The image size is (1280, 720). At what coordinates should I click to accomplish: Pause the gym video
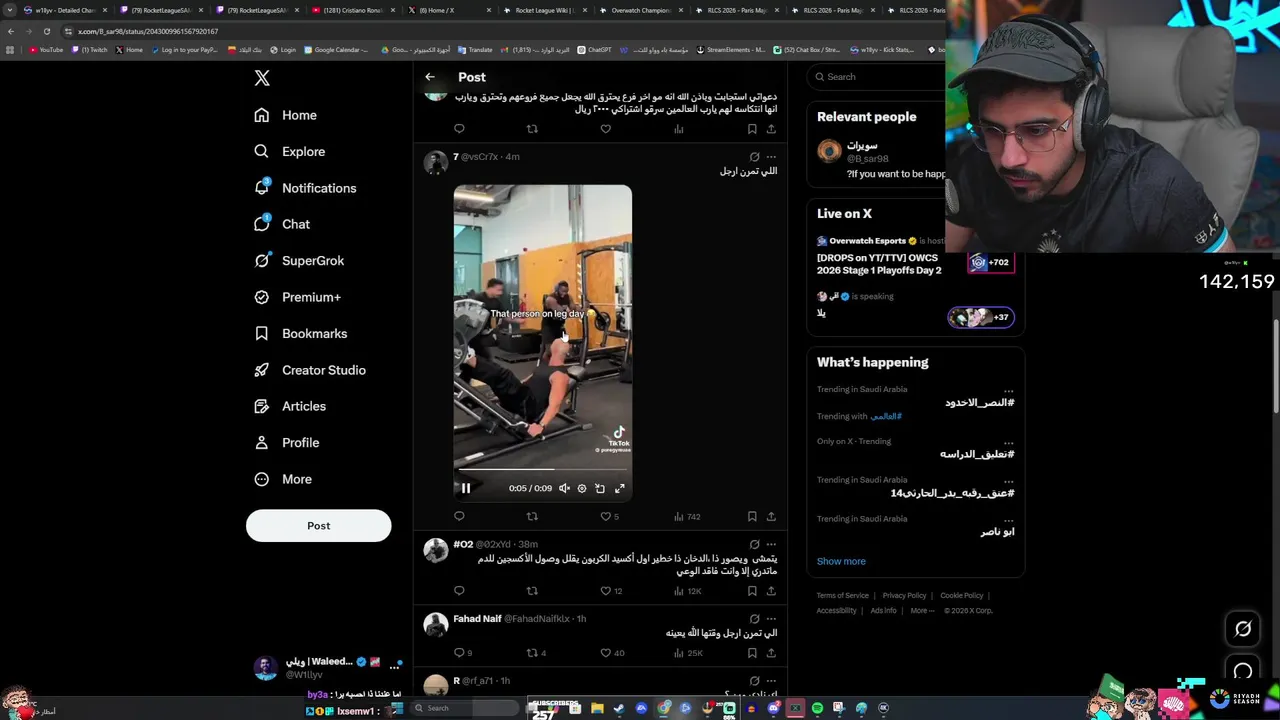coord(465,488)
